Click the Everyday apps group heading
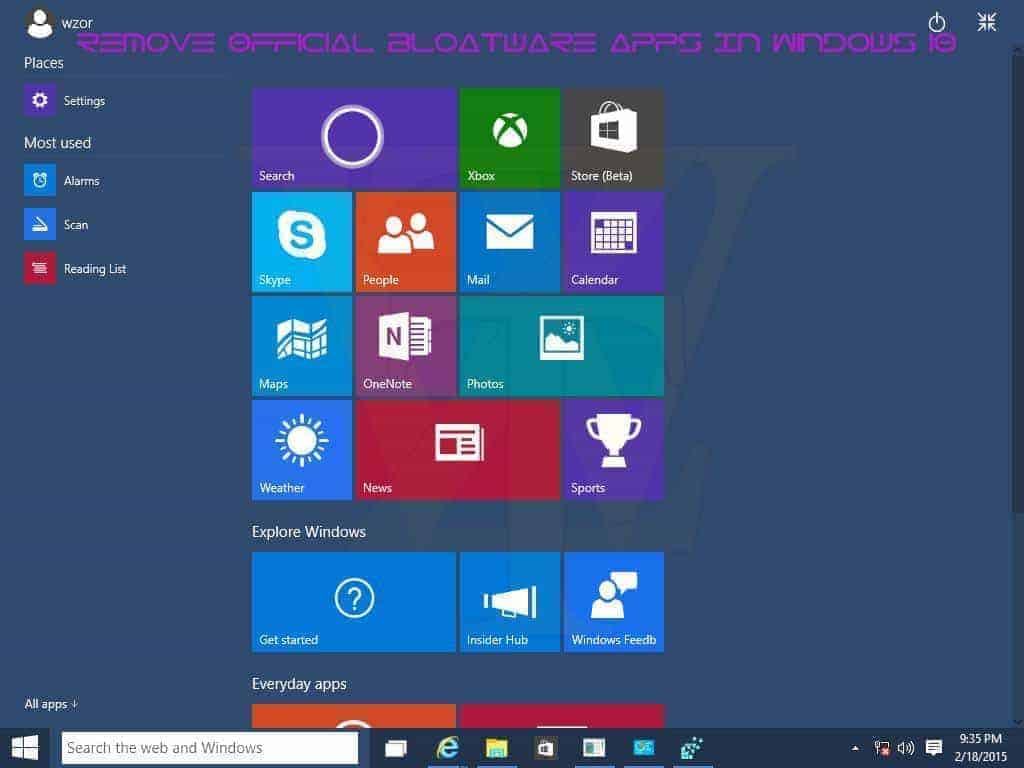The image size is (1024, 768). coord(299,684)
